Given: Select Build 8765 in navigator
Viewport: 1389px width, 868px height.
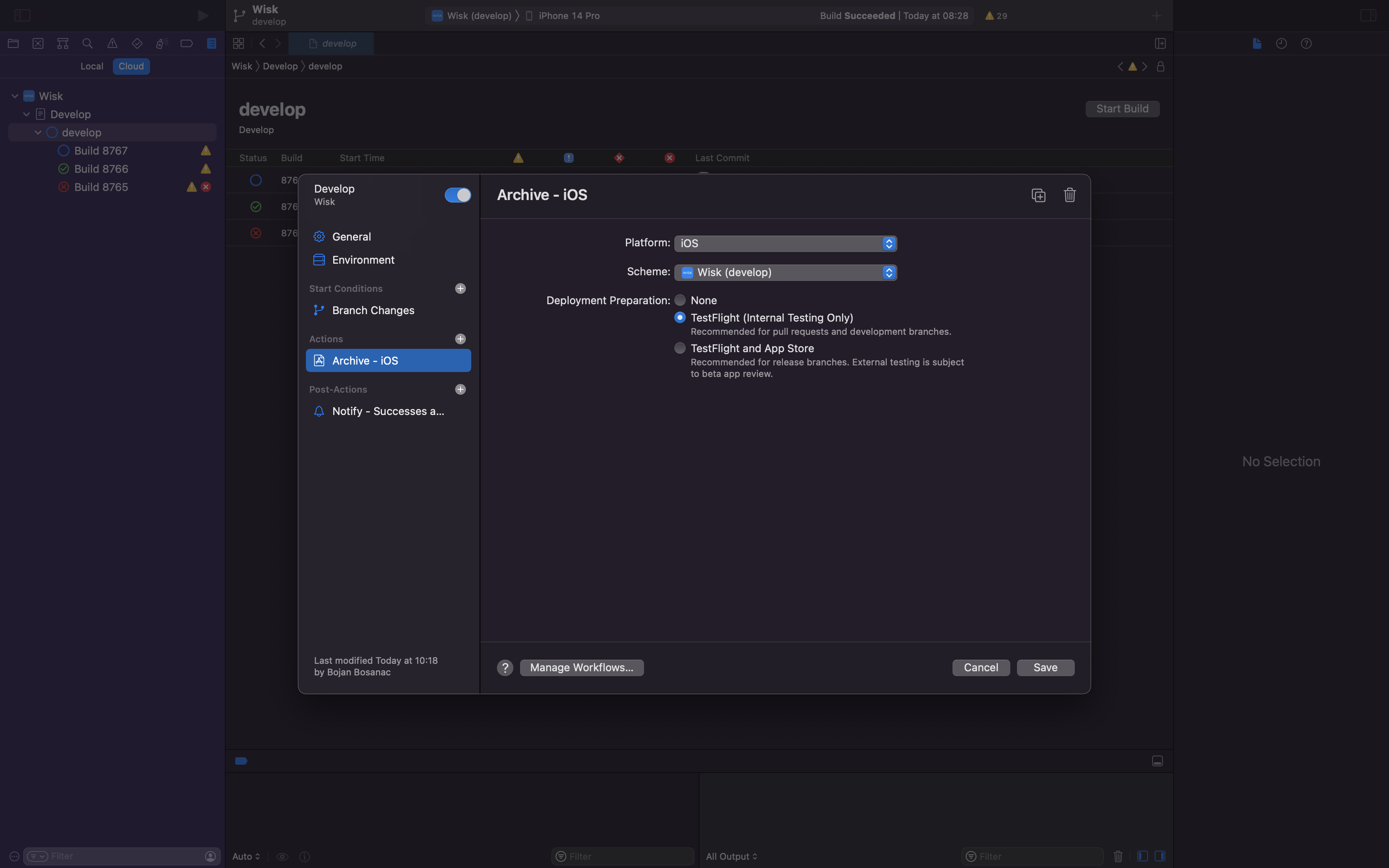Looking at the screenshot, I should 112,188.
